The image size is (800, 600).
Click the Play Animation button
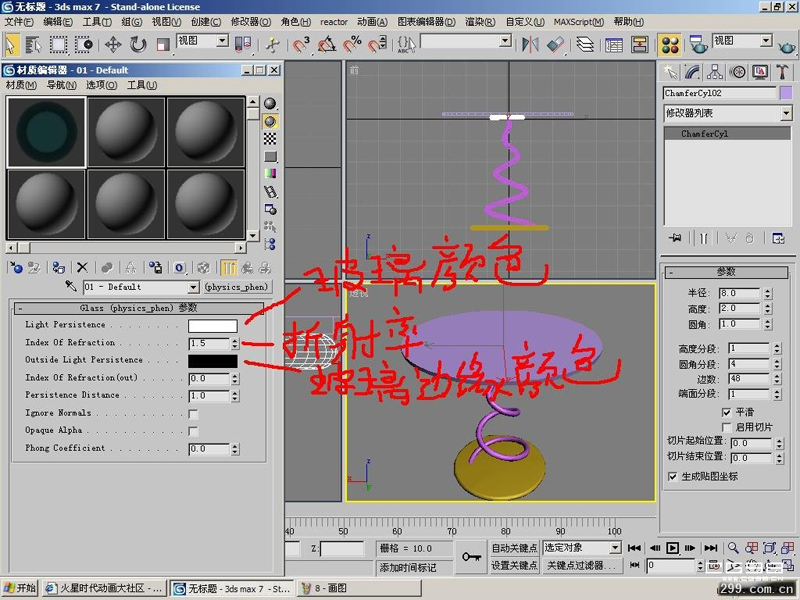coord(672,548)
